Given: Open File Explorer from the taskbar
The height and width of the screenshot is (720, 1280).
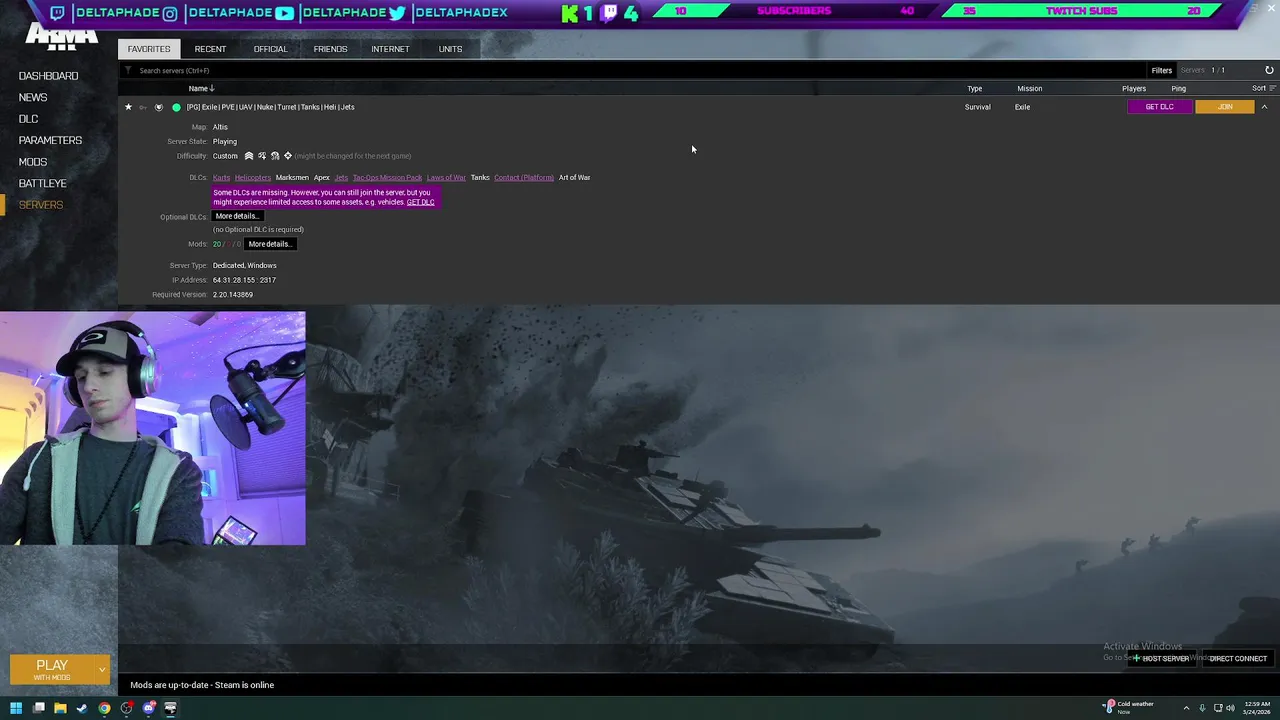Looking at the screenshot, I should pyautogui.click(x=60, y=708).
